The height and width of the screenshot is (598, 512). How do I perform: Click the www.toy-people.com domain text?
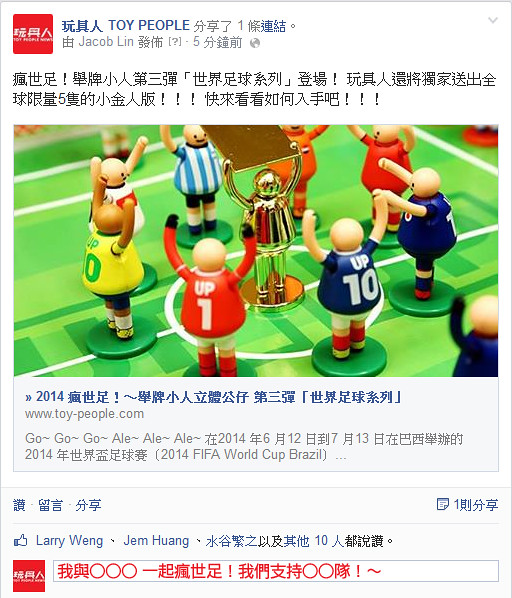pyautogui.click(x=85, y=414)
